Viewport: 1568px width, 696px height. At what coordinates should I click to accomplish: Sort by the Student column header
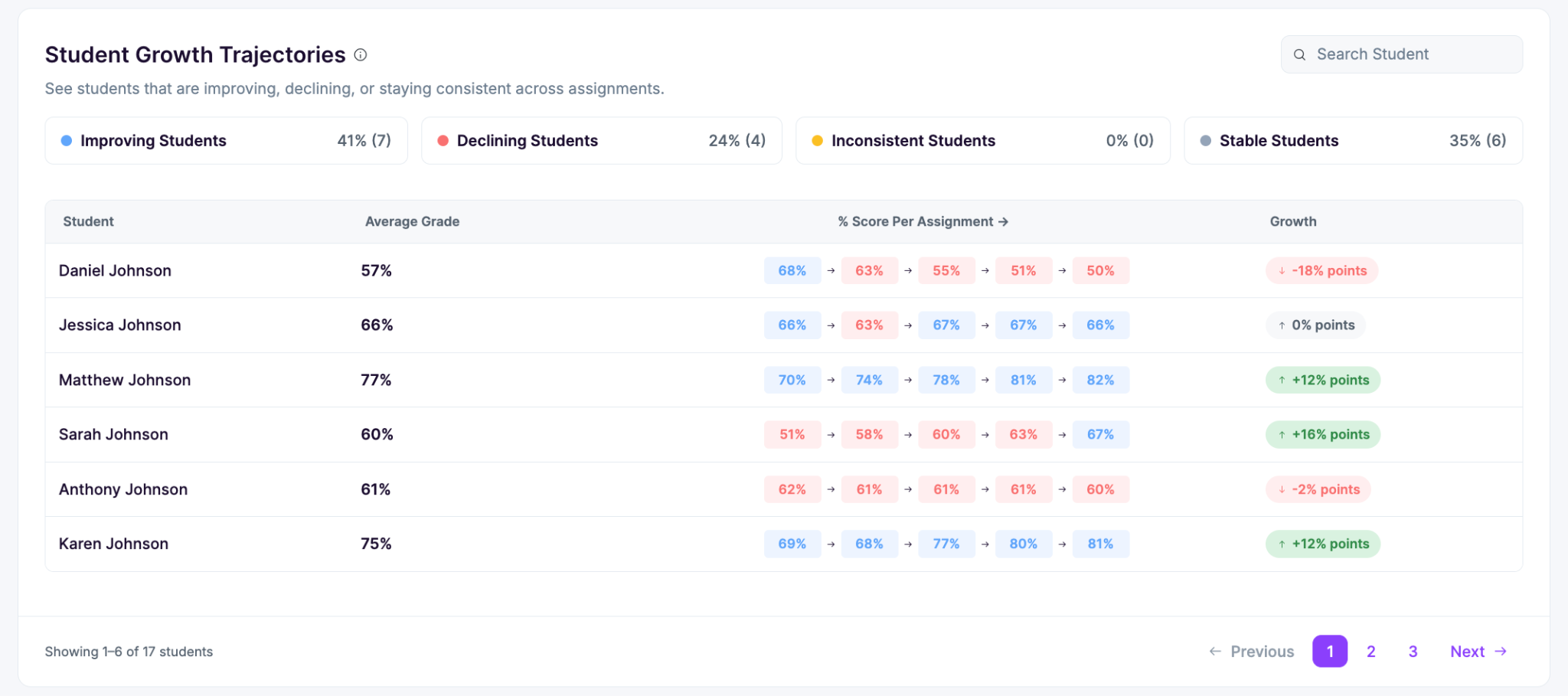[x=88, y=222]
